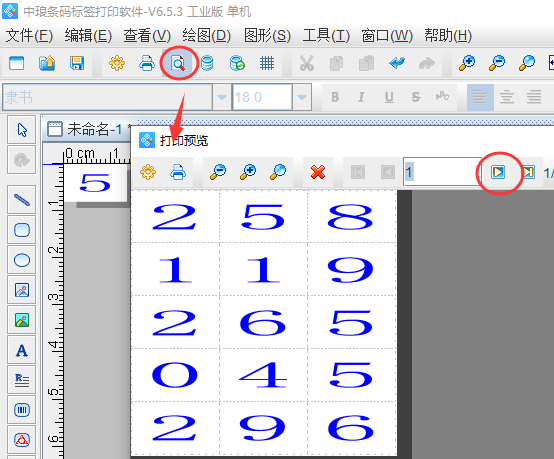Screen dimensions: 554x459
Task: Select the ellipse drawing tool
Action: click(22, 260)
